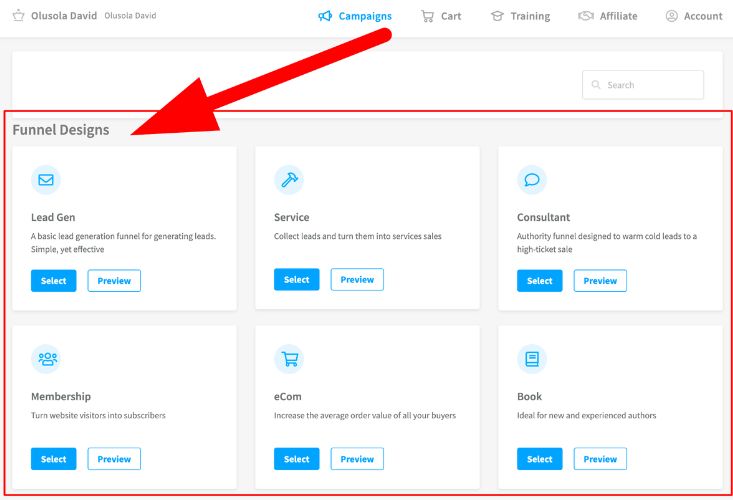
Task: Click 'Increase the average order value' description
Action: point(365,415)
